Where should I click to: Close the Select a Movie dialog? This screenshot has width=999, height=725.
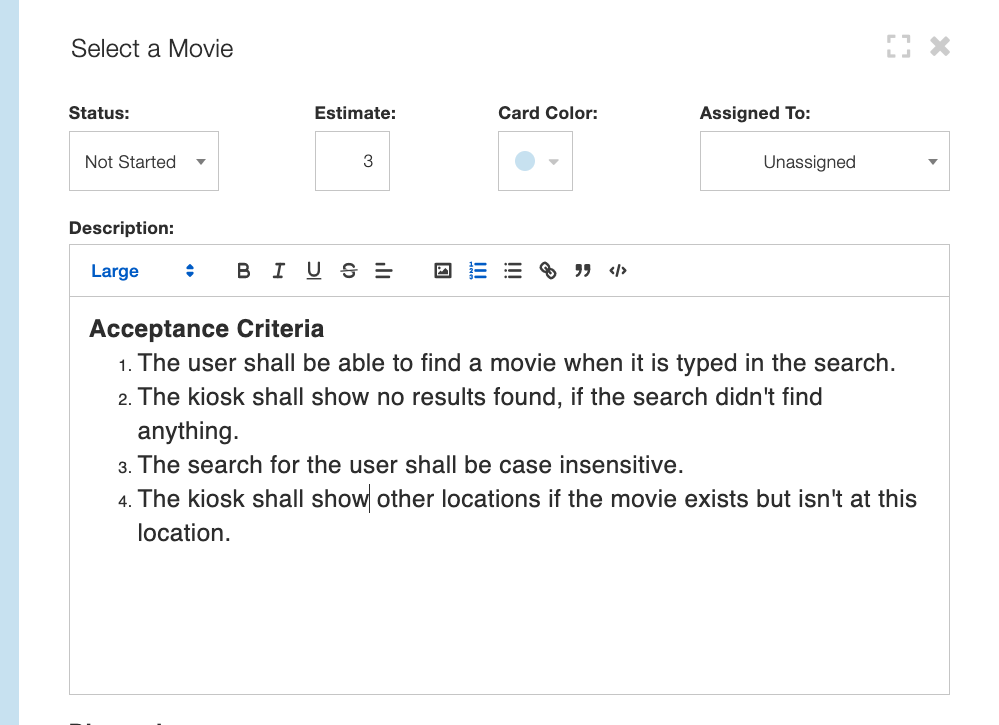pos(940,47)
